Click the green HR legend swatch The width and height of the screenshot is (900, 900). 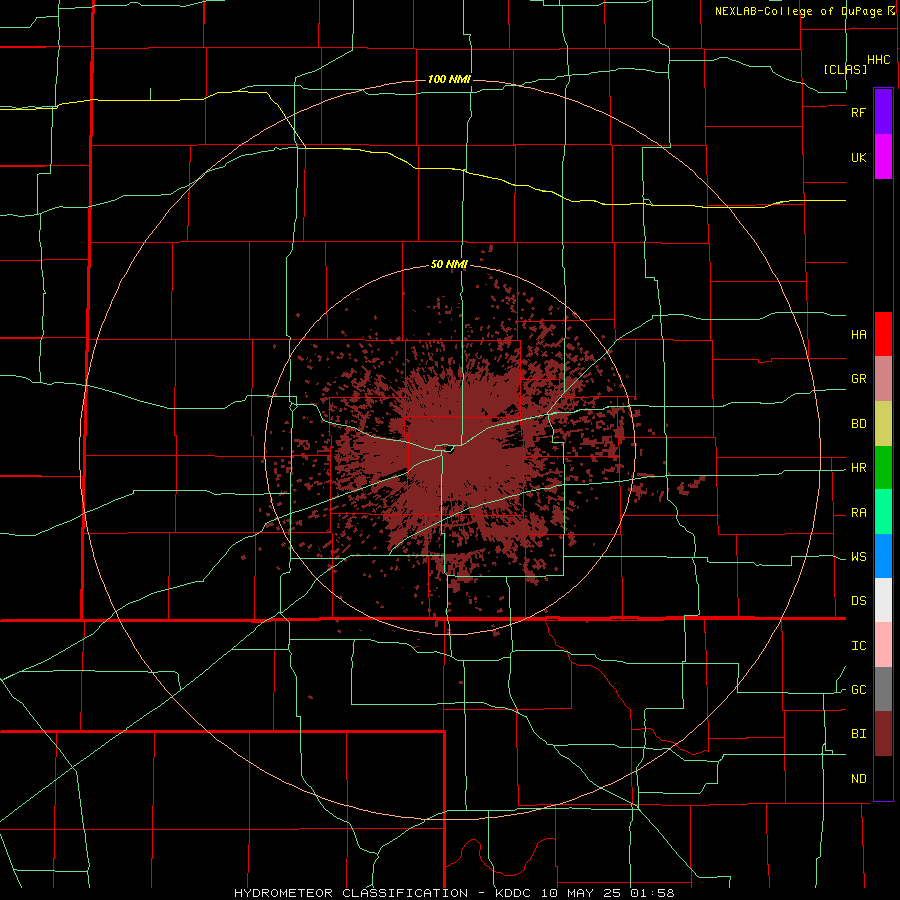[x=883, y=468]
